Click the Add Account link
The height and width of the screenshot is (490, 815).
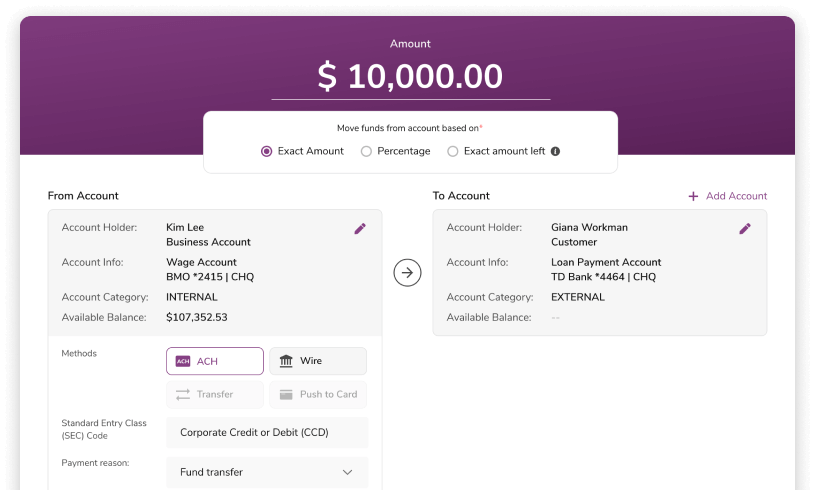pos(736,196)
